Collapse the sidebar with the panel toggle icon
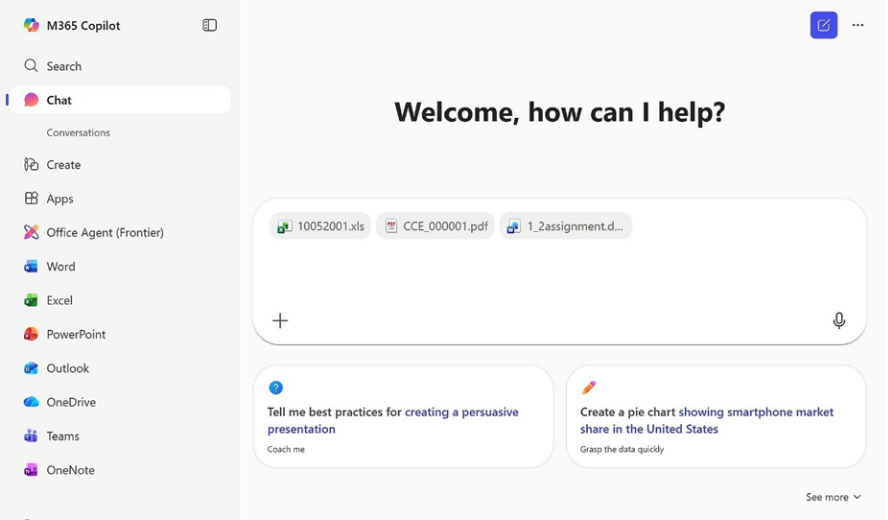The width and height of the screenshot is (888, 520). (x=210, y=25)
